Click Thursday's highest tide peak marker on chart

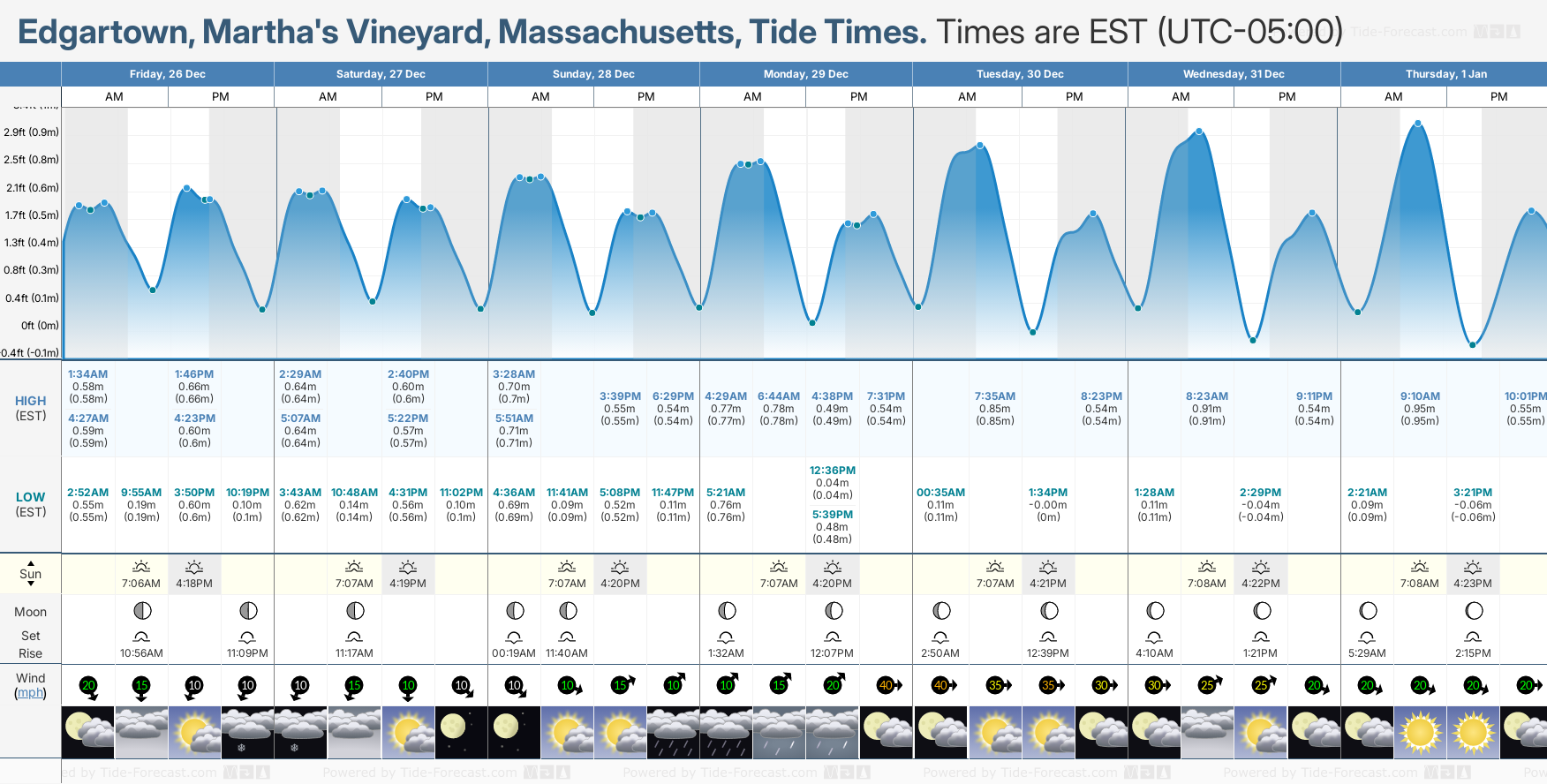(x=1418, y=124)
